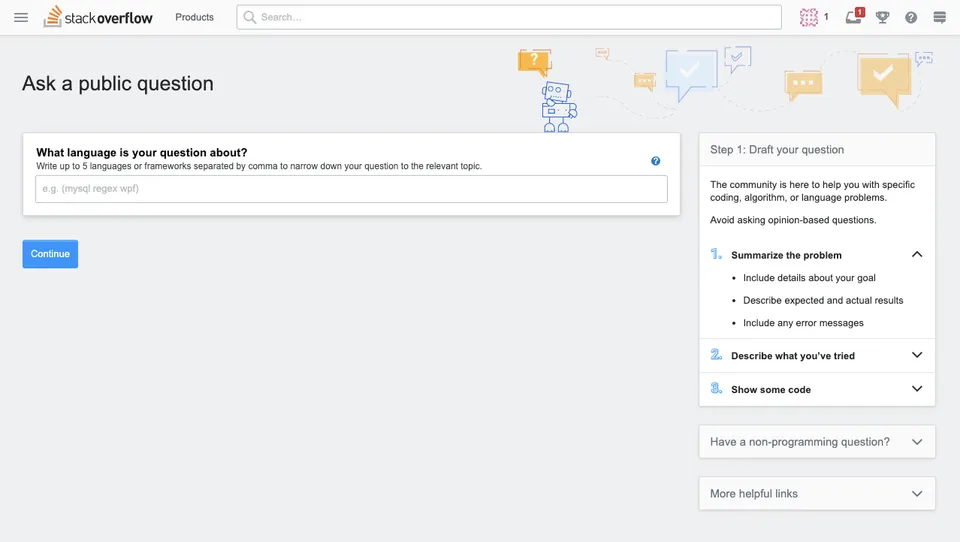Screen dimensions: 960x542
Task: Click 'Avoid asking opinion-based questions.' text
Action: (793, 220)
